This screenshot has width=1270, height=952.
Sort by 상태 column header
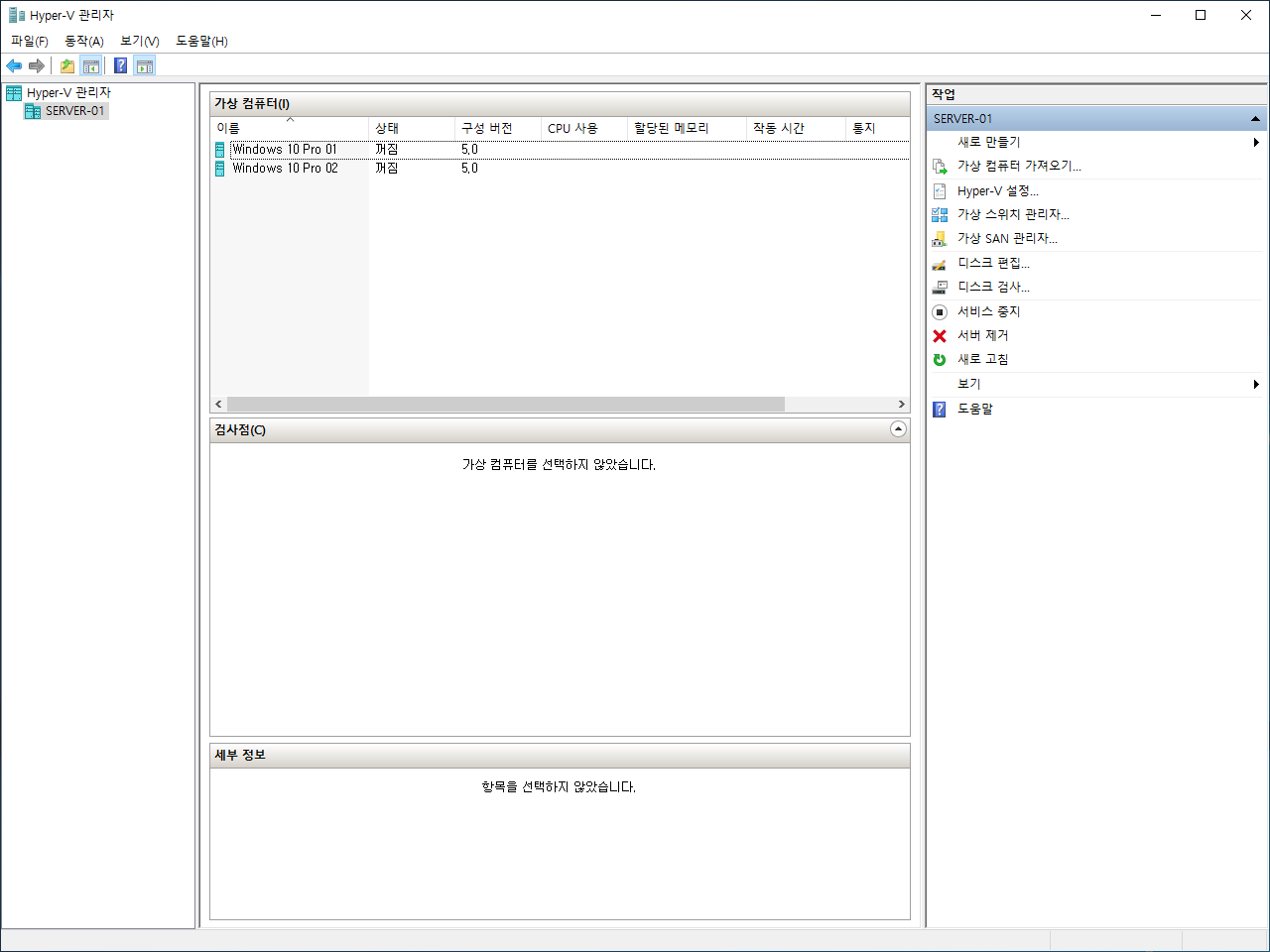[x=412, y=129]
